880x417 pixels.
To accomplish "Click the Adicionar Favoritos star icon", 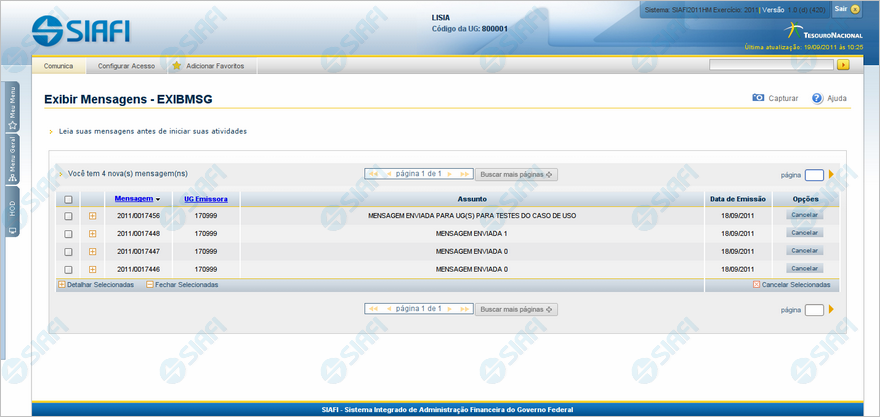I will [x=177, y=66].
